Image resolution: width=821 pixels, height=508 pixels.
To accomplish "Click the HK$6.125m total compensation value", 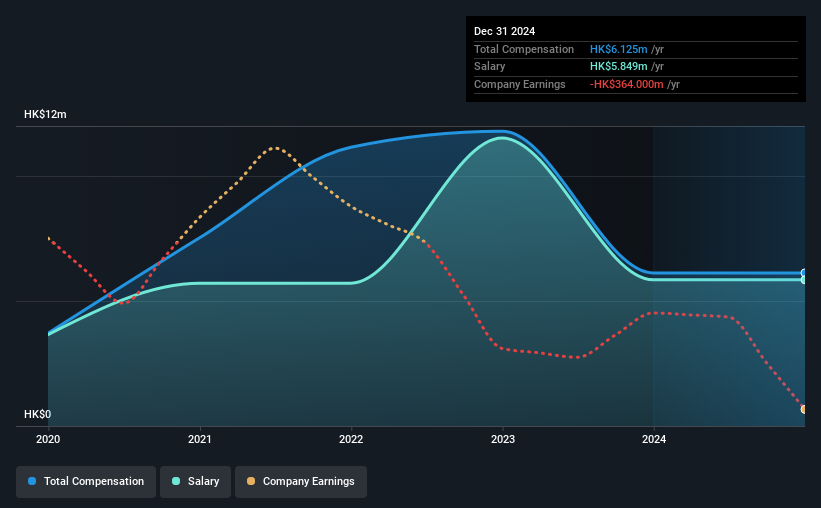I will (618, 49).
